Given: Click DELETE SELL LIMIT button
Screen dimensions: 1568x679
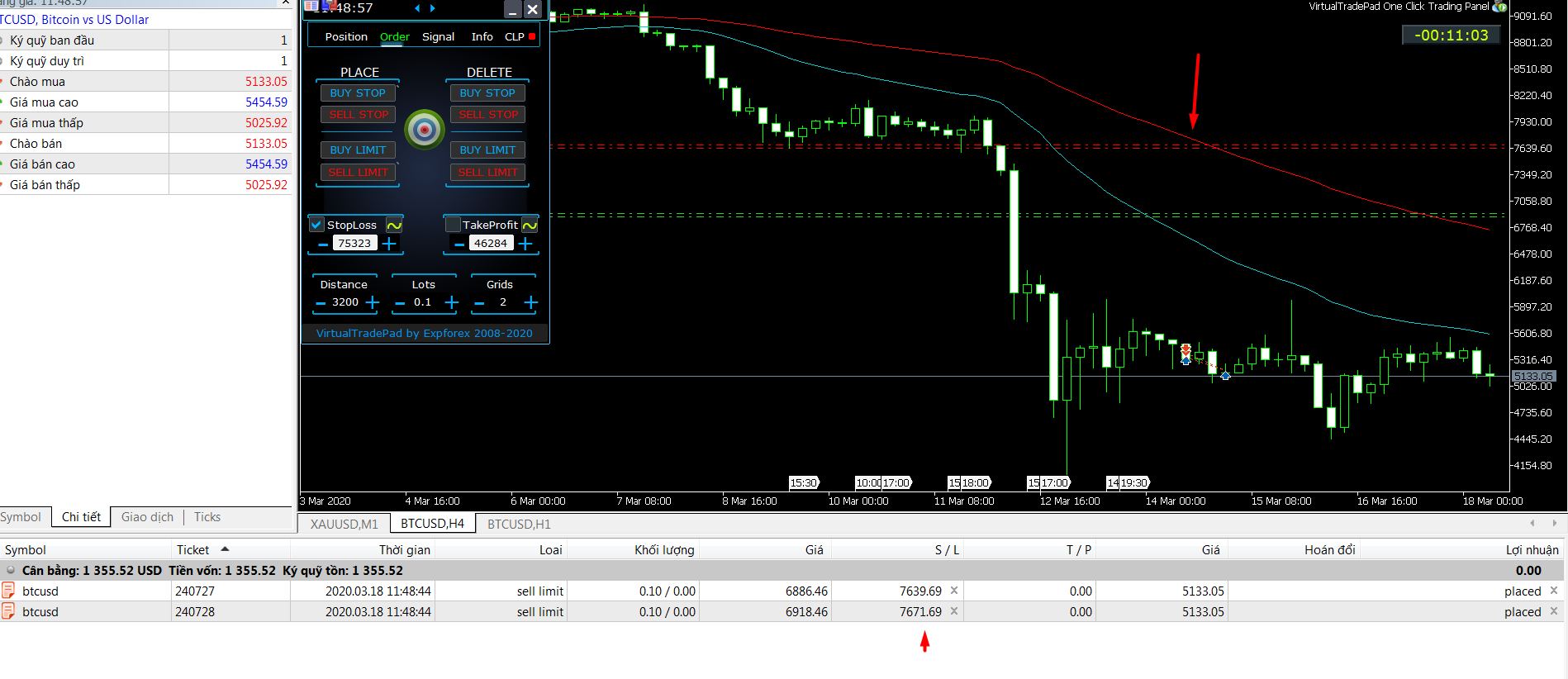Looking at the screenshot, I should (x=487, y=173).
